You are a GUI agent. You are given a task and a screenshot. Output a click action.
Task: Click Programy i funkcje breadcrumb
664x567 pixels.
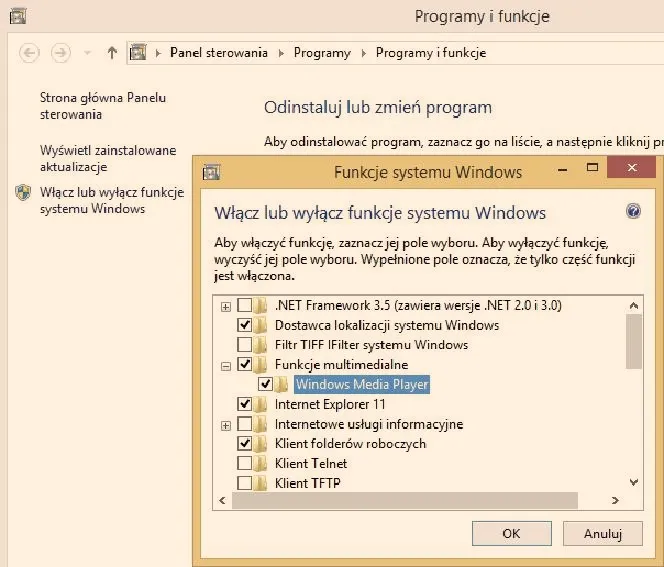click(x=431, y=53)
